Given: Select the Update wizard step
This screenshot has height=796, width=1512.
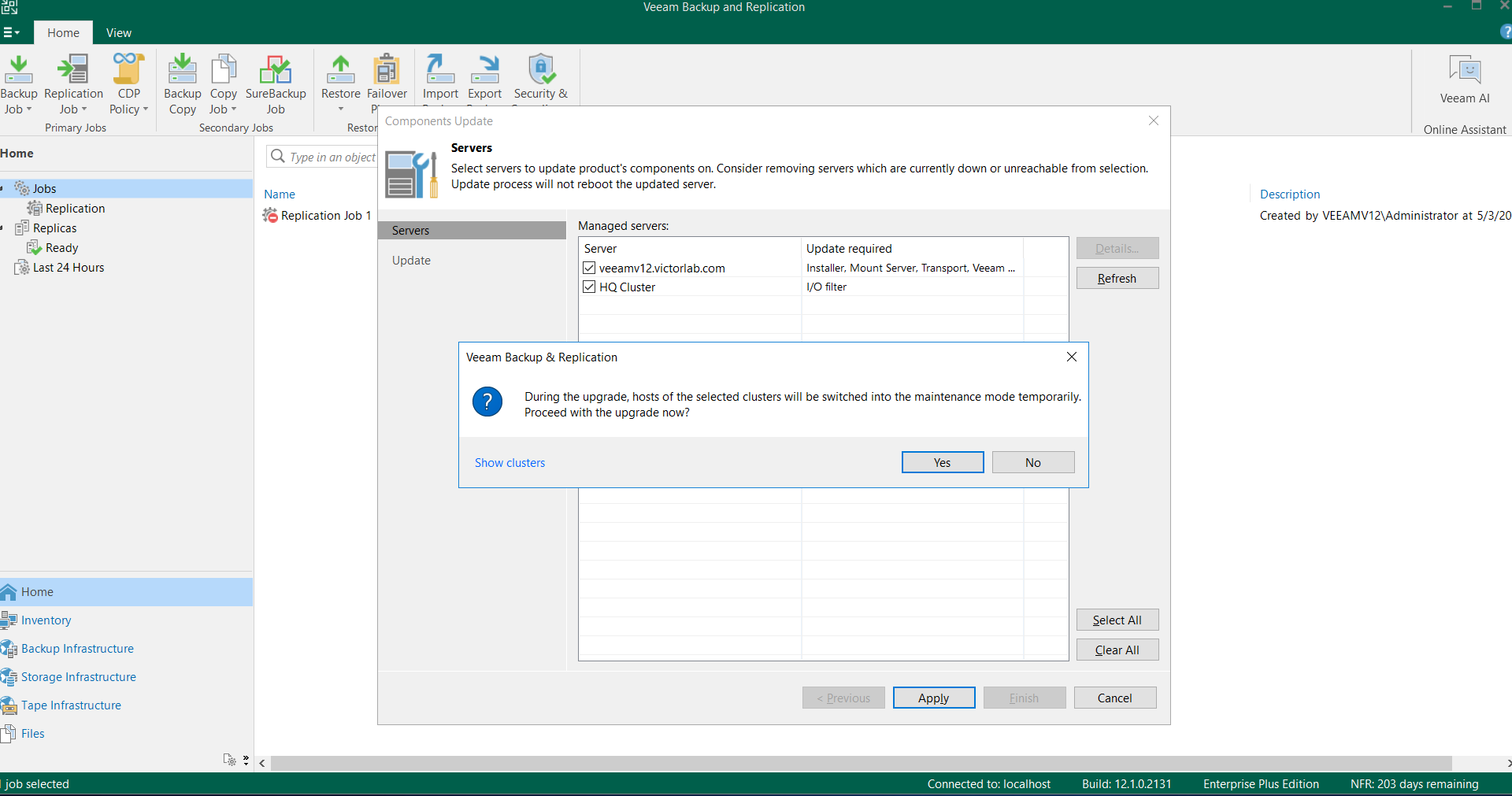Looking at the screenshot, I should tap(411, 261).
